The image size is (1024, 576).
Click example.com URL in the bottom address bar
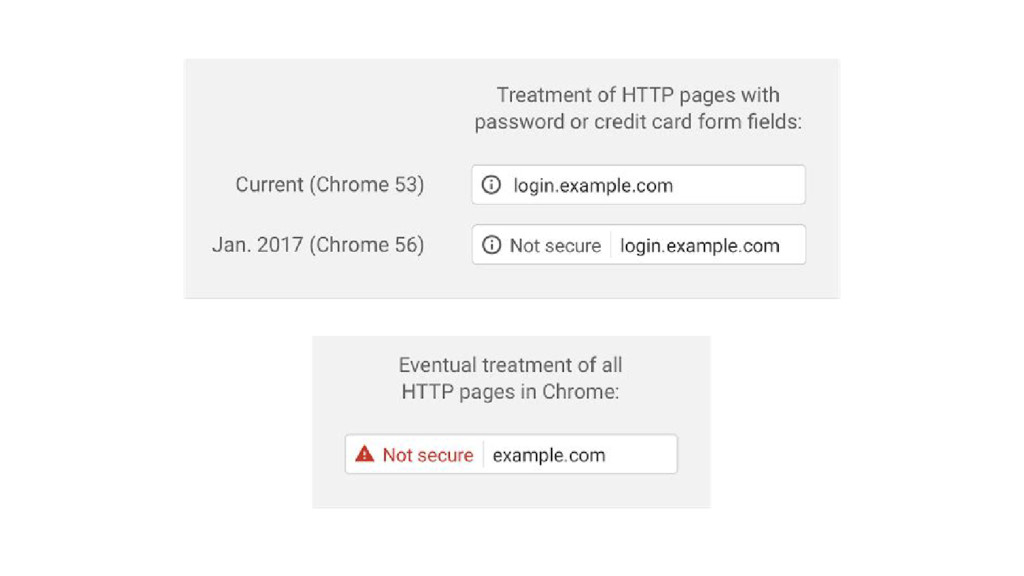point(549,455)
